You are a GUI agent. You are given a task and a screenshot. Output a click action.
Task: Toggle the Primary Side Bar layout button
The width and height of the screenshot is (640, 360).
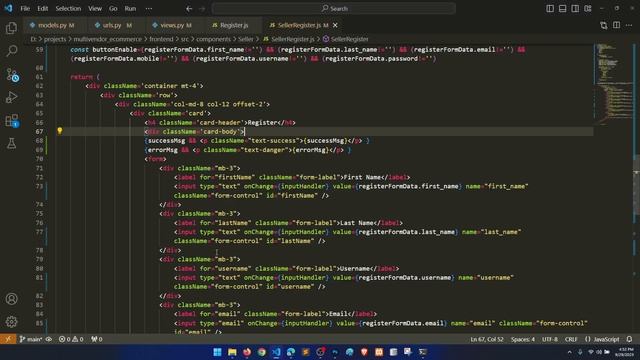(x=550, y=9)
